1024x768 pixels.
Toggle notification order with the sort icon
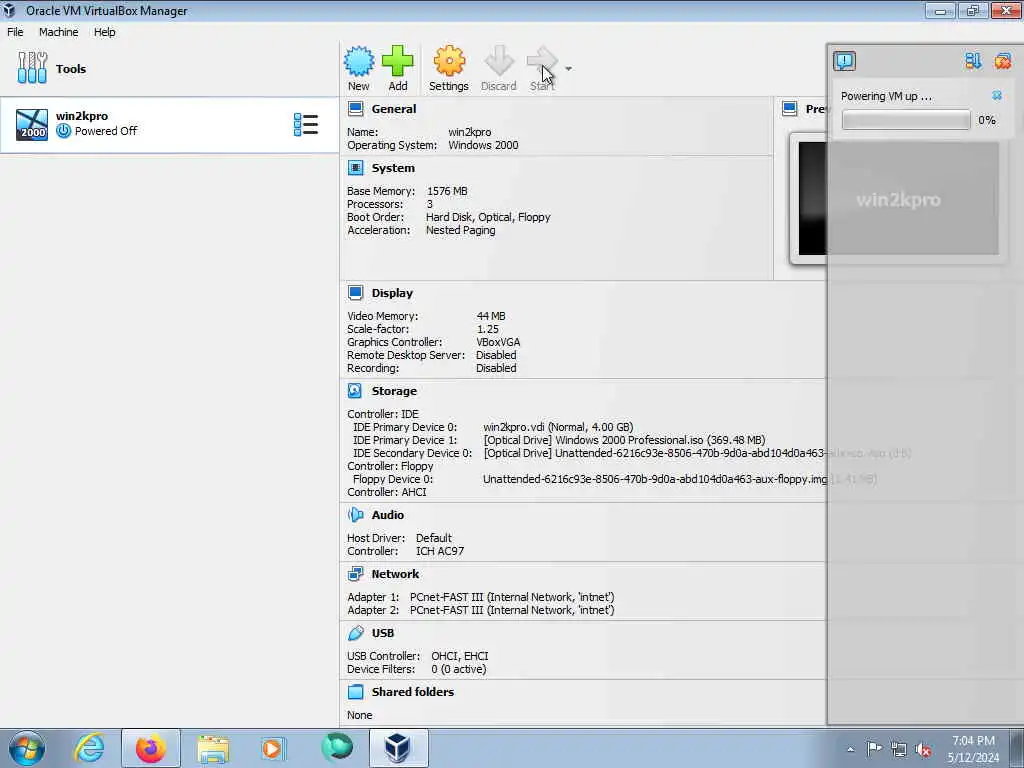(x=973, y=61)
